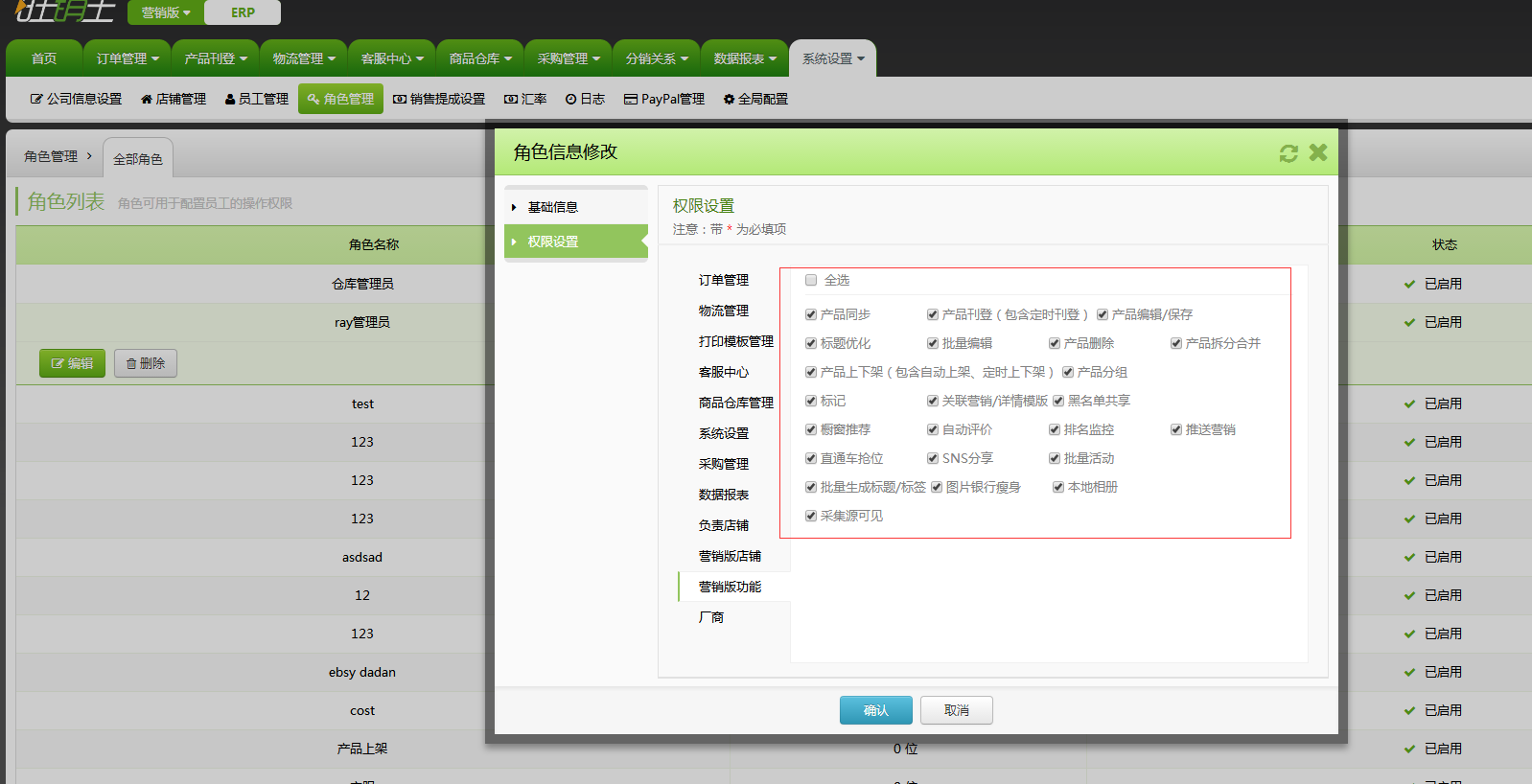Uncheck 橱窗推荐 permission
This screenshot has height=784, width=1532.
click(811, 429)
